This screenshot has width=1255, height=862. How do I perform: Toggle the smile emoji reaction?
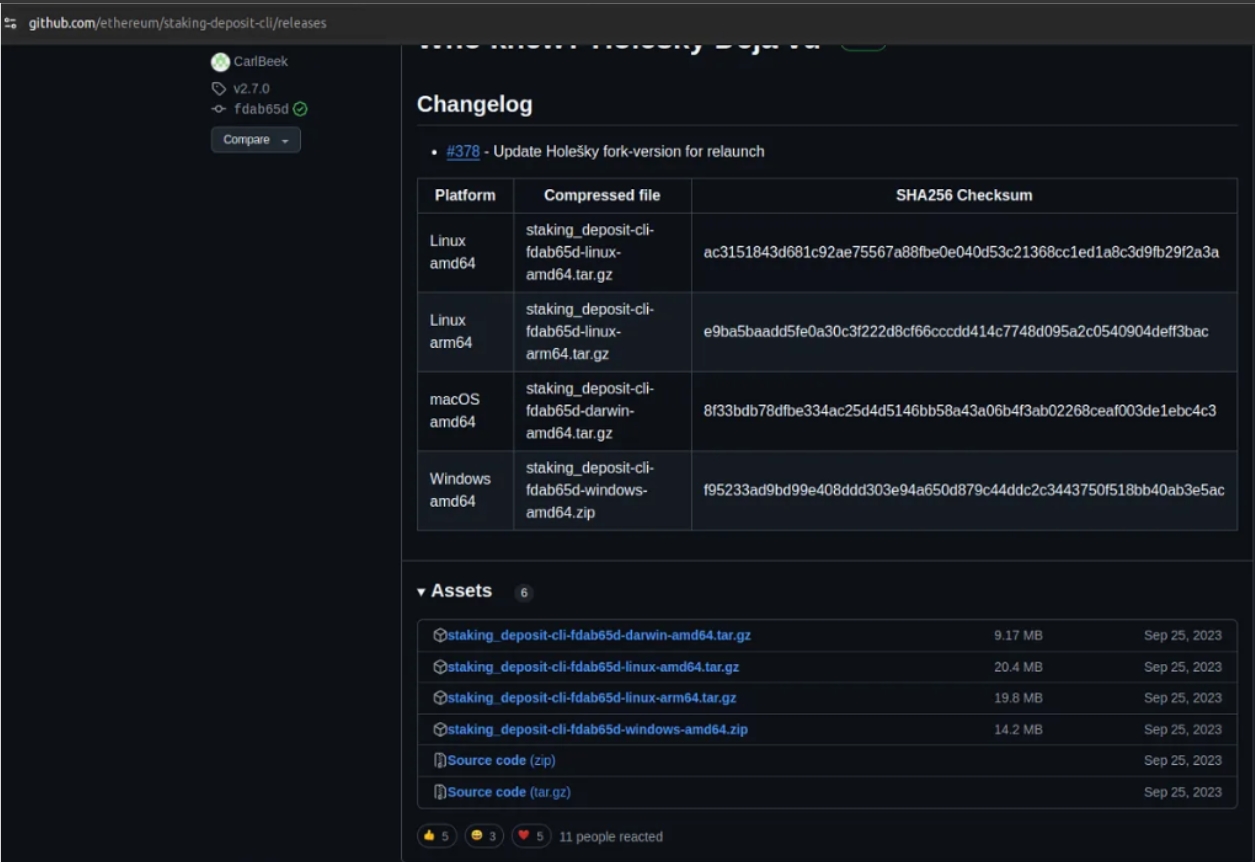[x=484, y=836]
